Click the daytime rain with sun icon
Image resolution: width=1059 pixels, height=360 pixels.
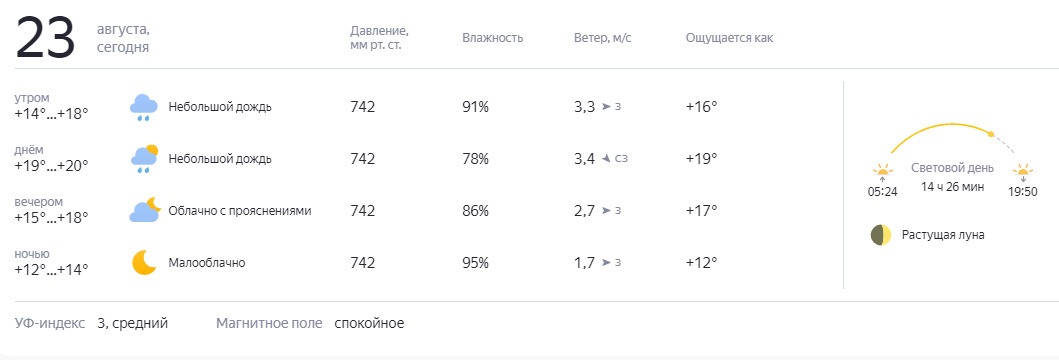tap(143, 159)
